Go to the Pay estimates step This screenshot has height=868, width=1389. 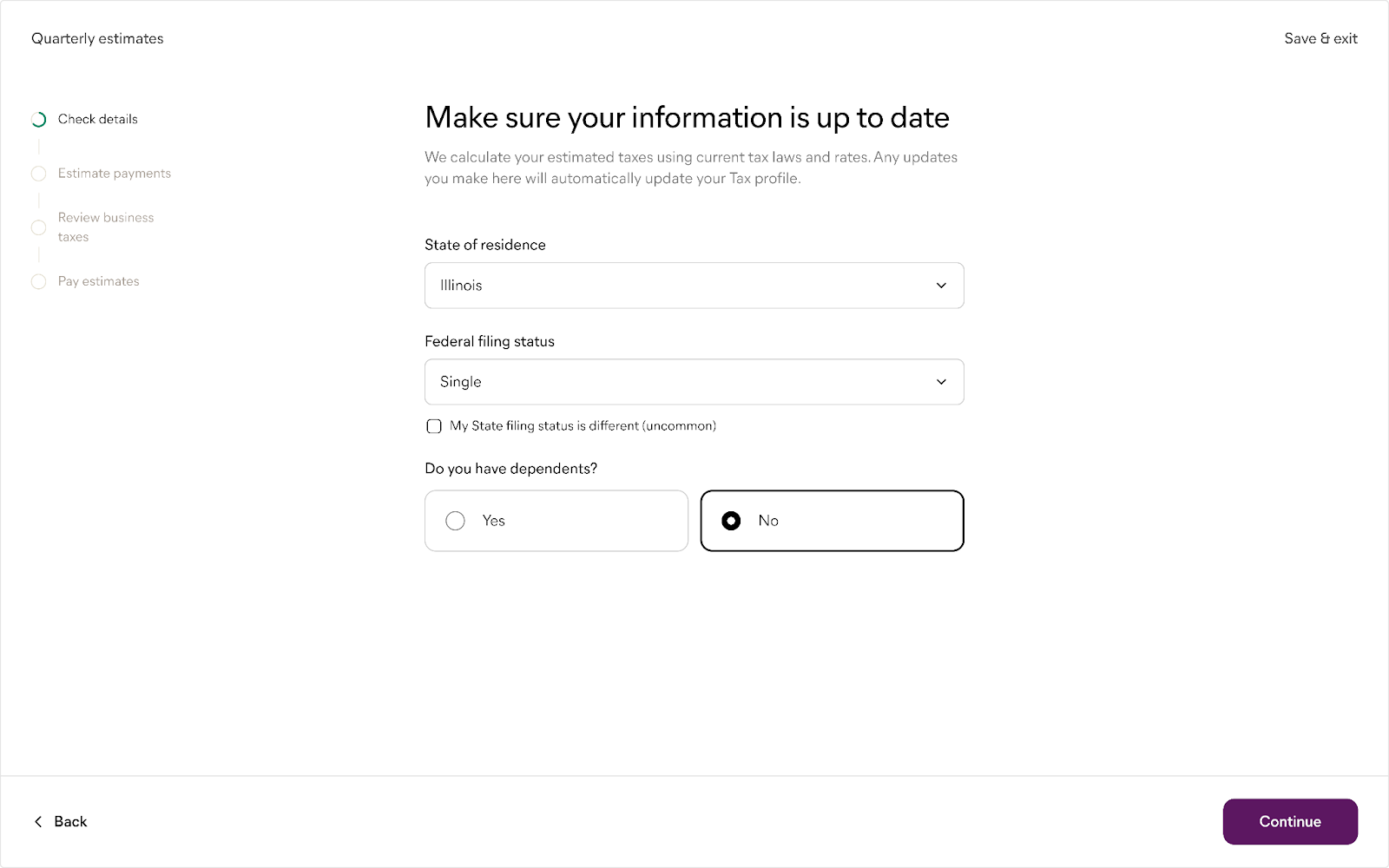pos(99,281)
